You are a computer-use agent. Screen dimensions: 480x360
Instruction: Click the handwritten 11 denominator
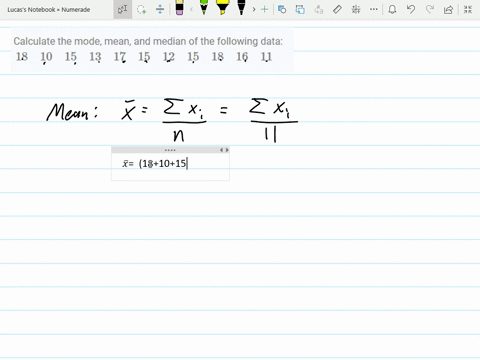(271, 135)
